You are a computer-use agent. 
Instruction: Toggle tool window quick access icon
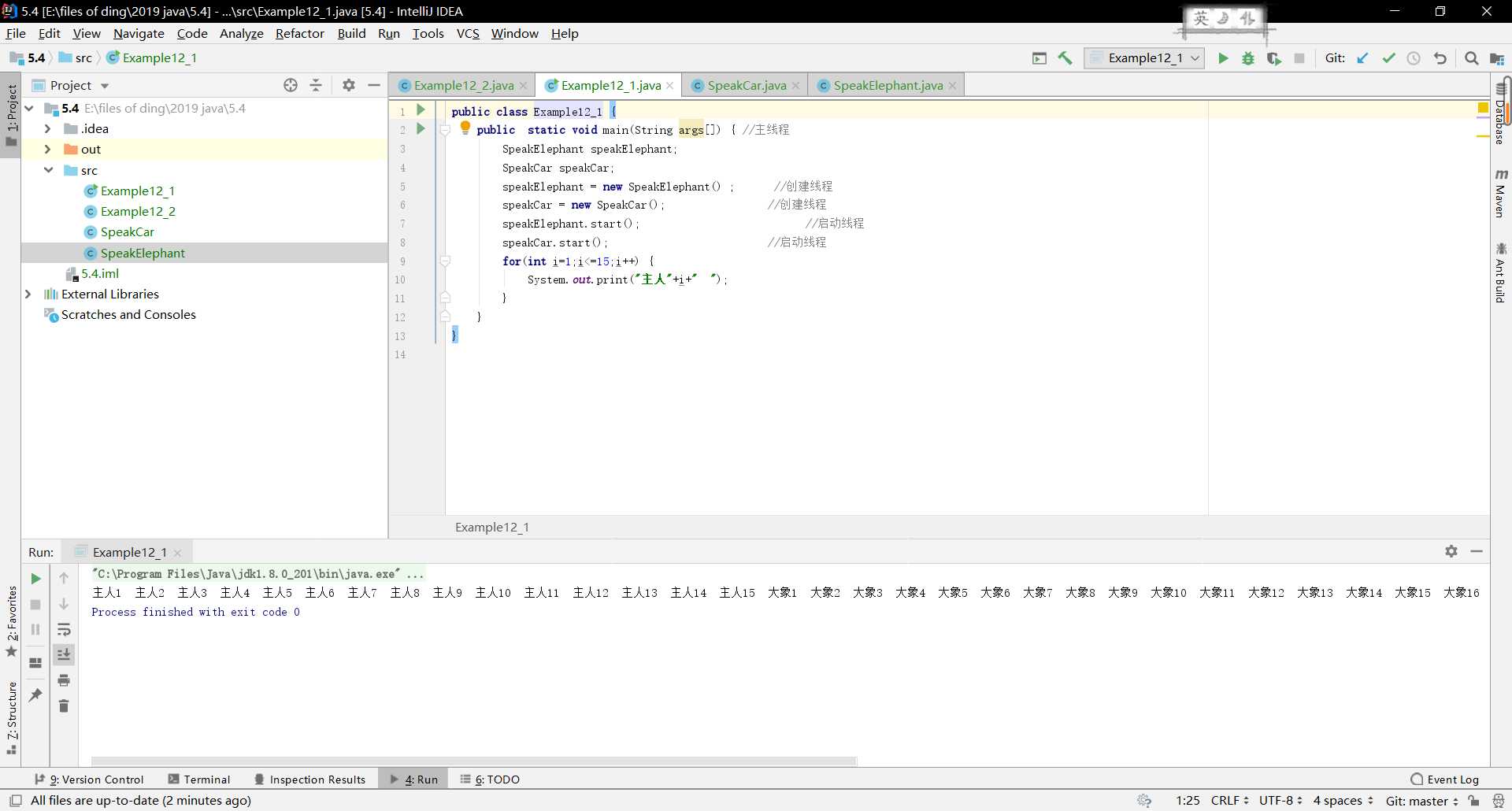15,800
